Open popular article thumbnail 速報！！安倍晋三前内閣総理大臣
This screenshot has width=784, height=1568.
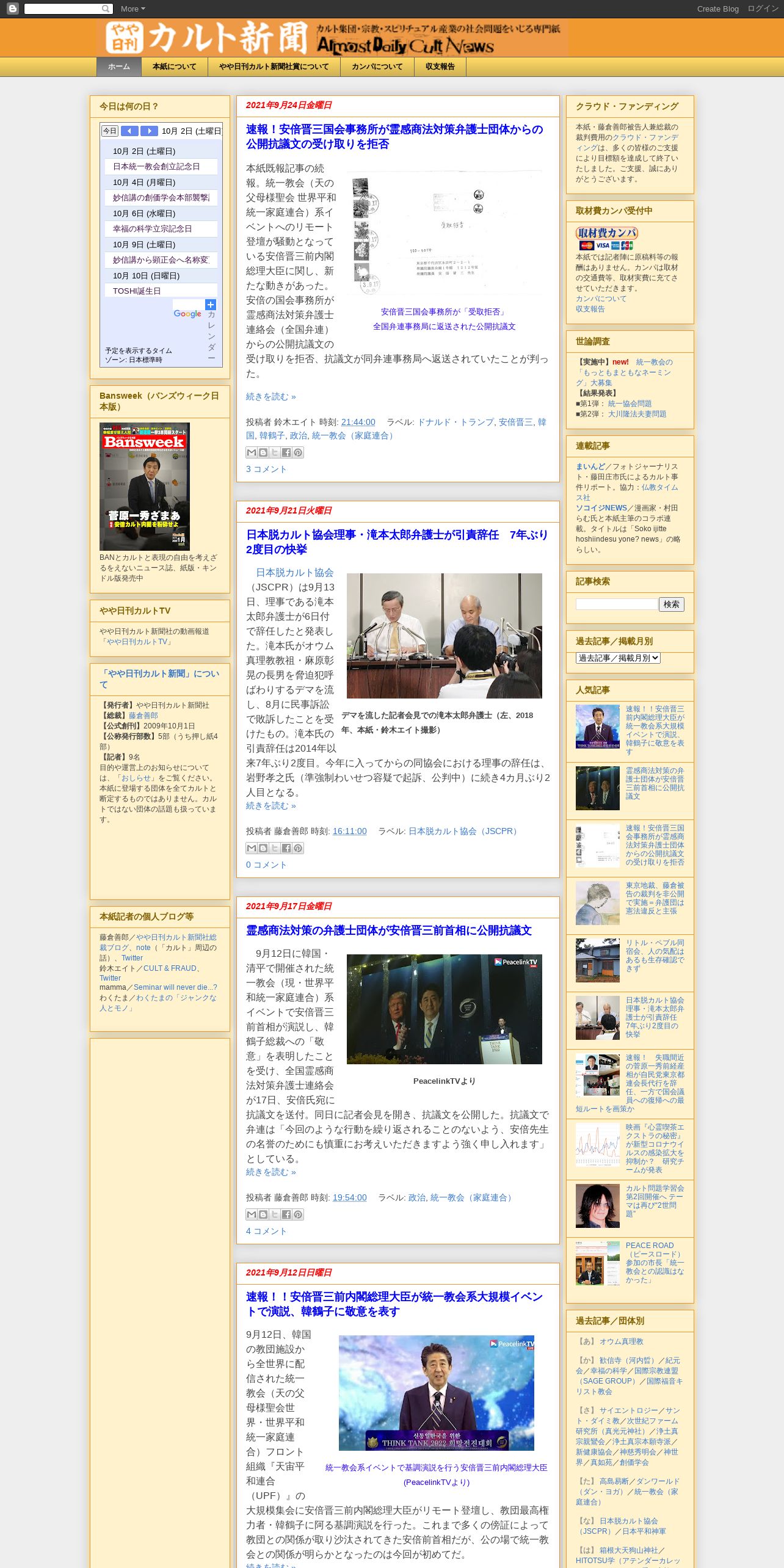[x=598, y=727]
